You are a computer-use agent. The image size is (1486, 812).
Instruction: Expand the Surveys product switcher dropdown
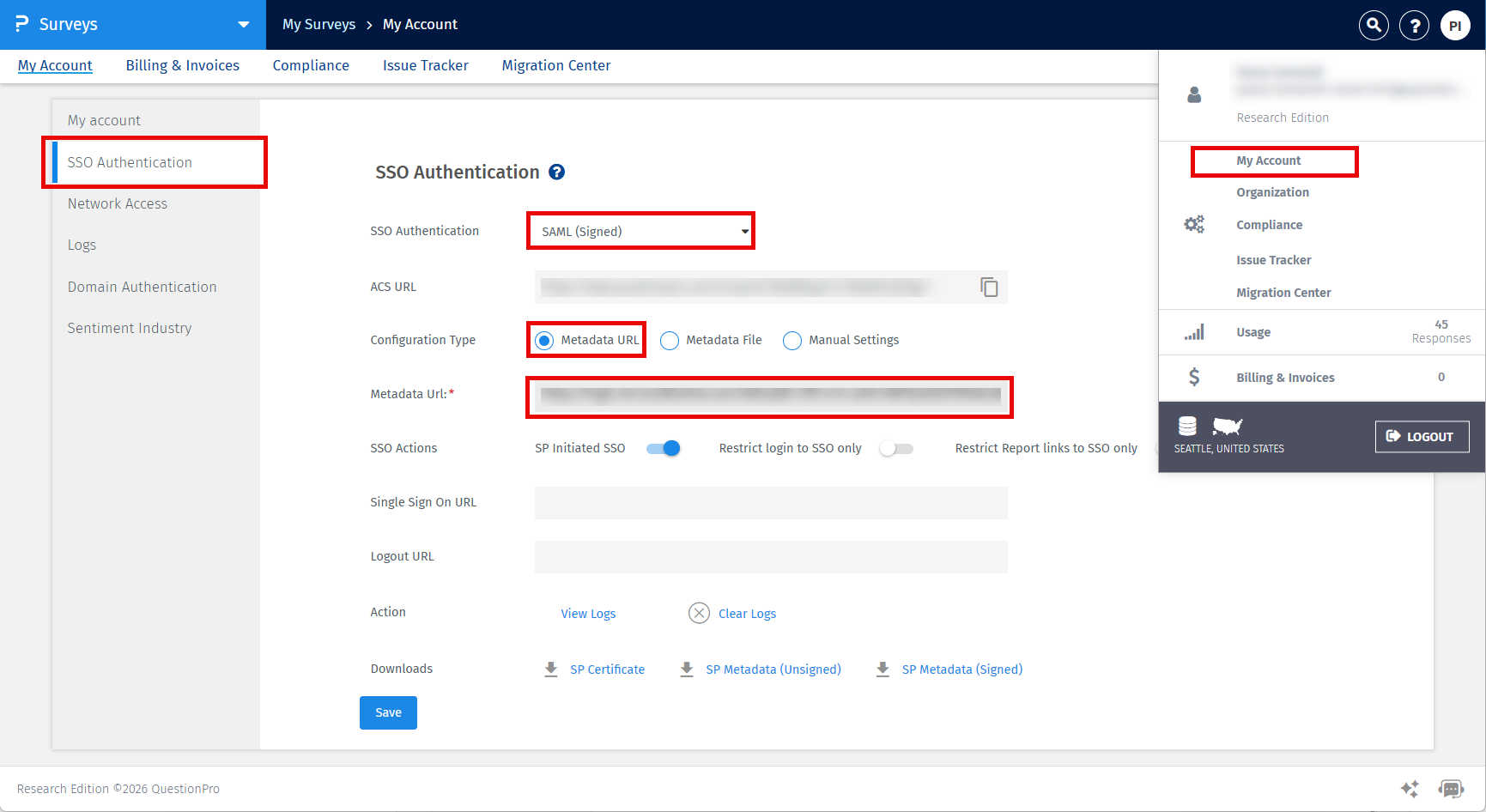(244, 25)
